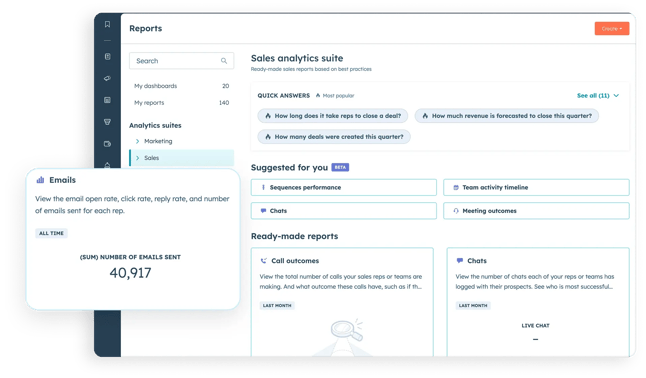Click the 40,917 emails sent value

pos(130,273)
